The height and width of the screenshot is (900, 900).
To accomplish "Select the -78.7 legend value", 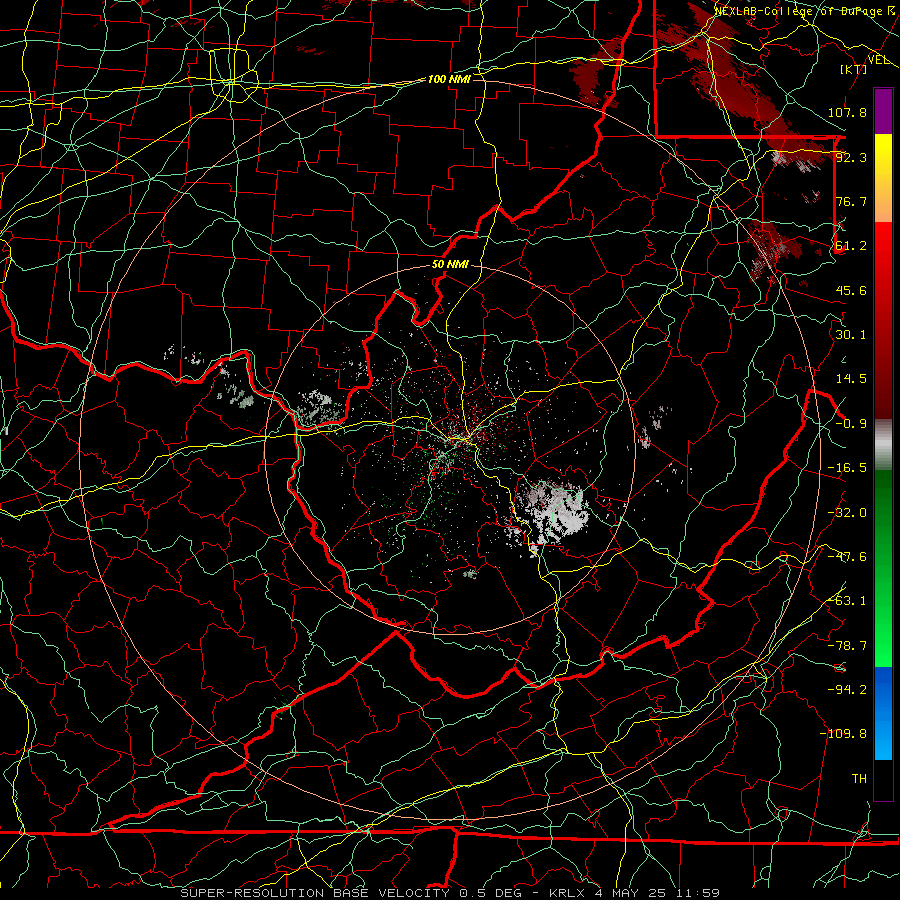I will (x=847, y=646).
